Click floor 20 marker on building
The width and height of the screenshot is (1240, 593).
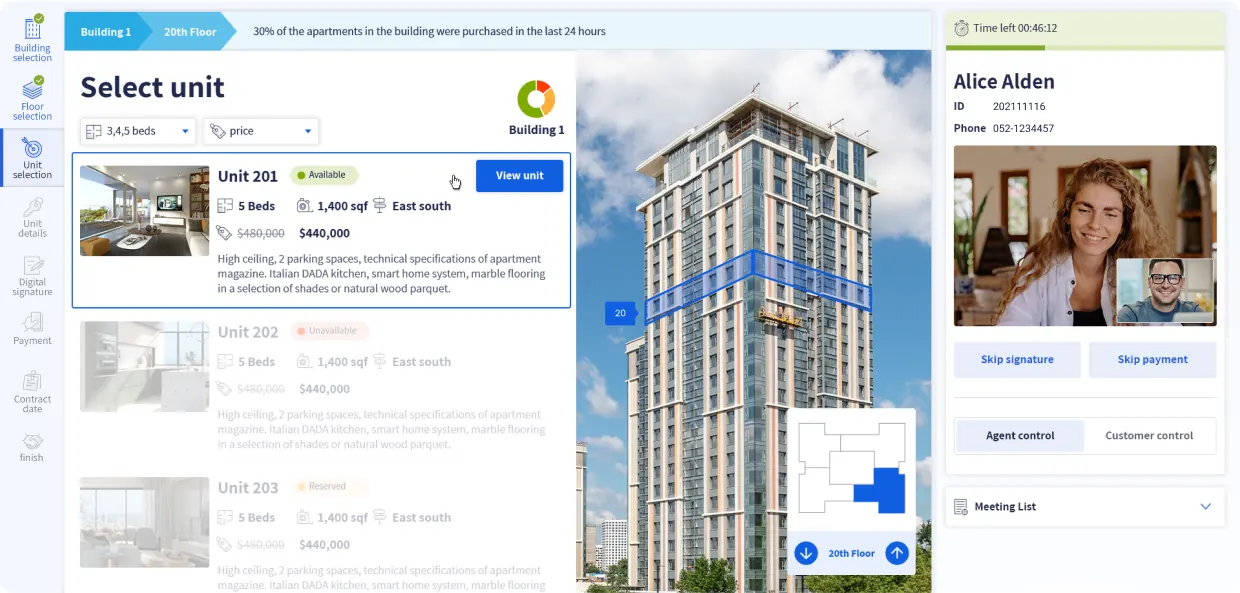pyautogui.click(x=621, y=313)
